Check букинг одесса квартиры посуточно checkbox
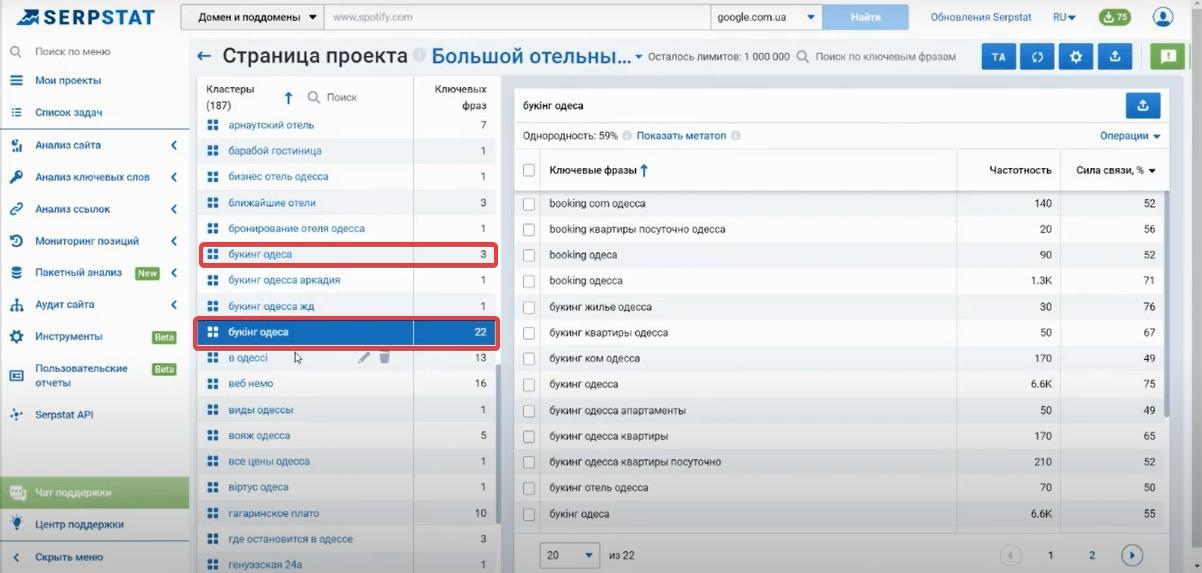Screen dimensions: 1202x573 pyautogui.click(x=529, y=462)
